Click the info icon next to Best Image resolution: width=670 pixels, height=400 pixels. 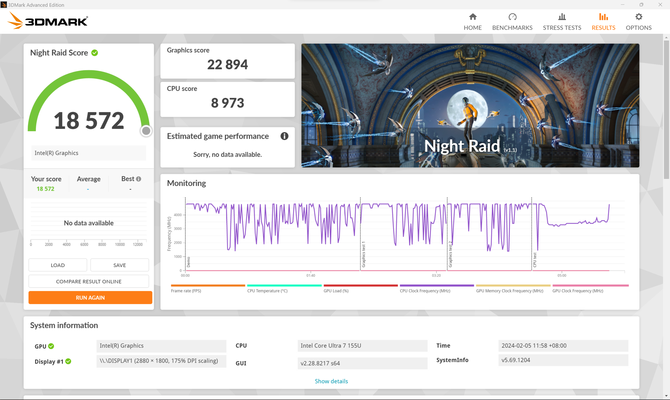click(138, 179)
